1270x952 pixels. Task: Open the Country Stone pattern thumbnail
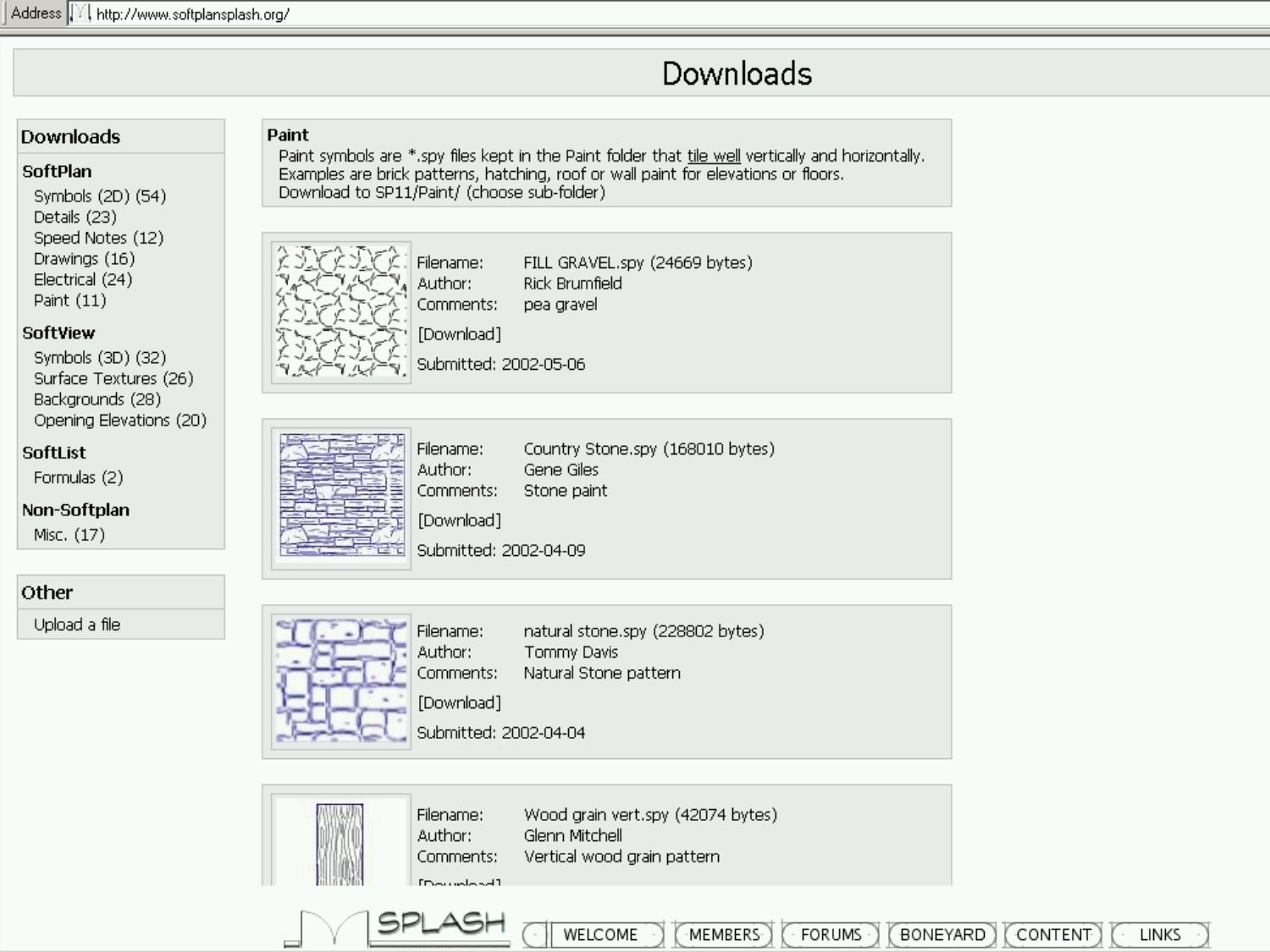point(340,498)
